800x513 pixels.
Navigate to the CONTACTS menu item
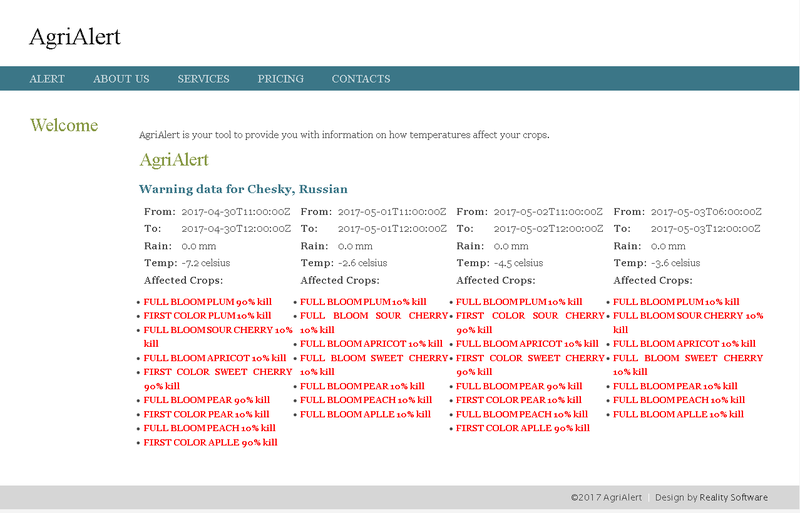coord(361,79)
